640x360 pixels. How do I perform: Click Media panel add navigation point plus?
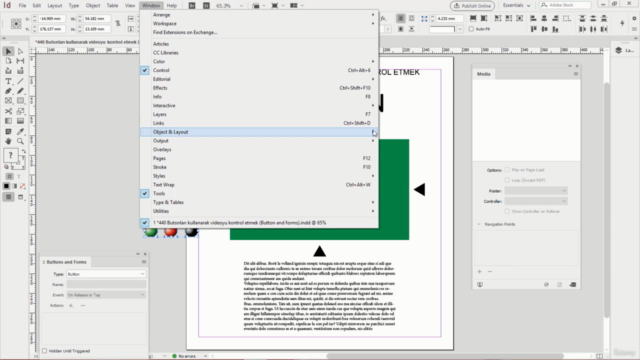[480, 271]
